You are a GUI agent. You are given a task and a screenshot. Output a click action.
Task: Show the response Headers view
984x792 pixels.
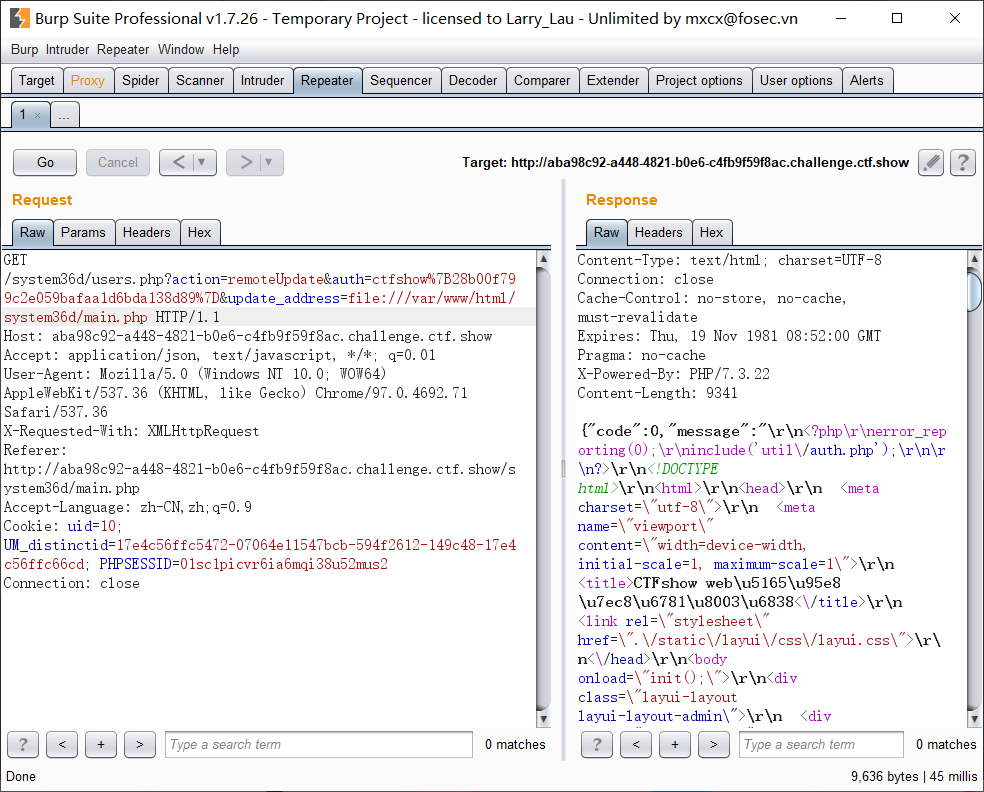tap(658, 233)
